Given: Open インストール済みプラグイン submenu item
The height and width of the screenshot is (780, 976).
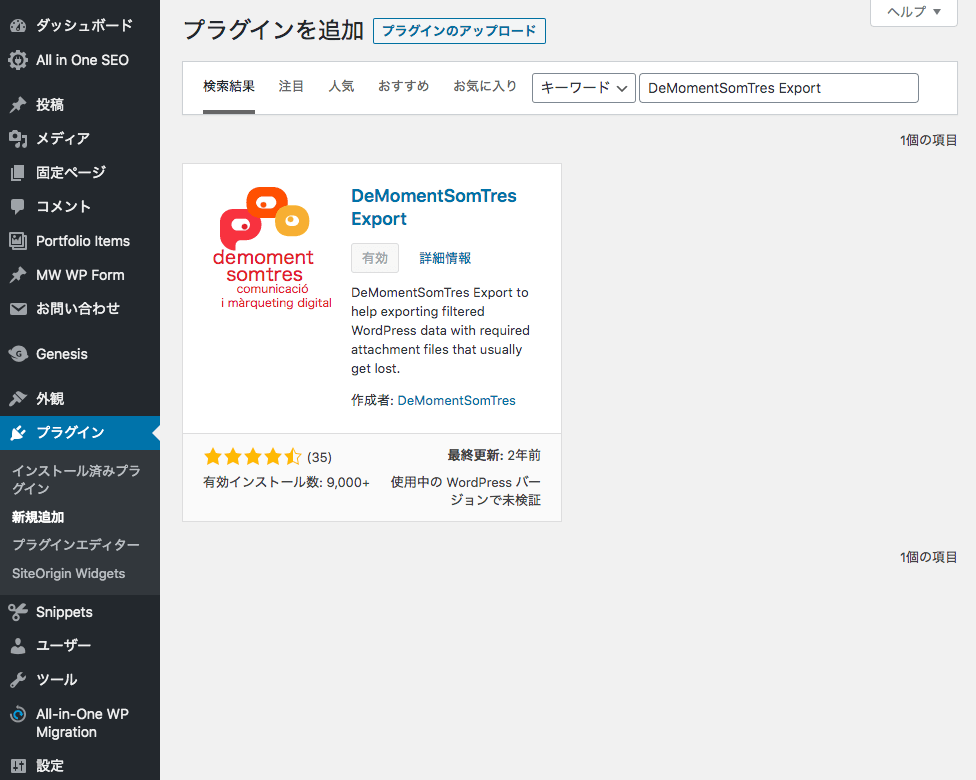Looking at the screenshot, I should [x=76, y=480].
